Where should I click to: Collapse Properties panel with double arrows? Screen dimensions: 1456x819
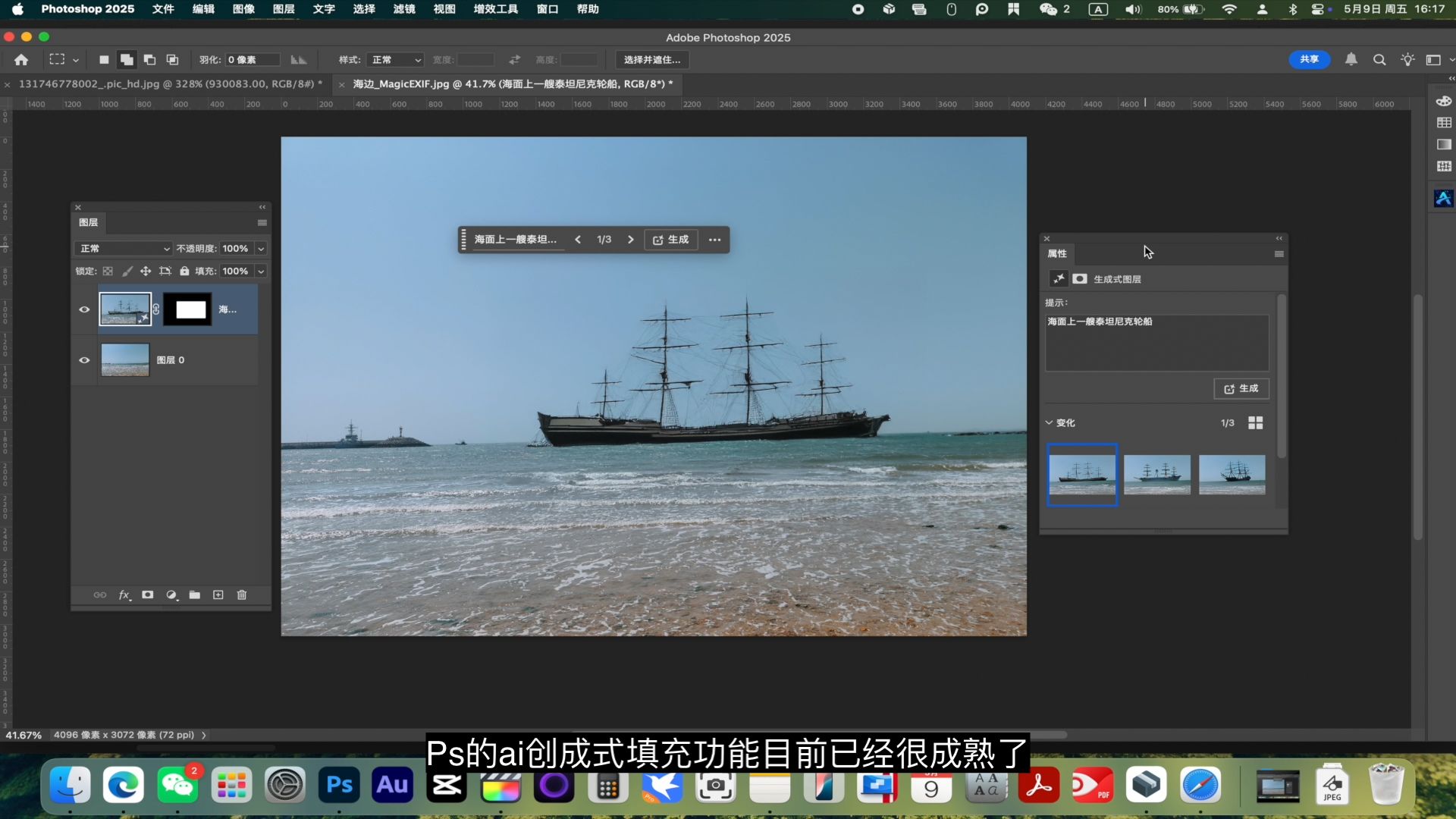(x=1279, y=238)
